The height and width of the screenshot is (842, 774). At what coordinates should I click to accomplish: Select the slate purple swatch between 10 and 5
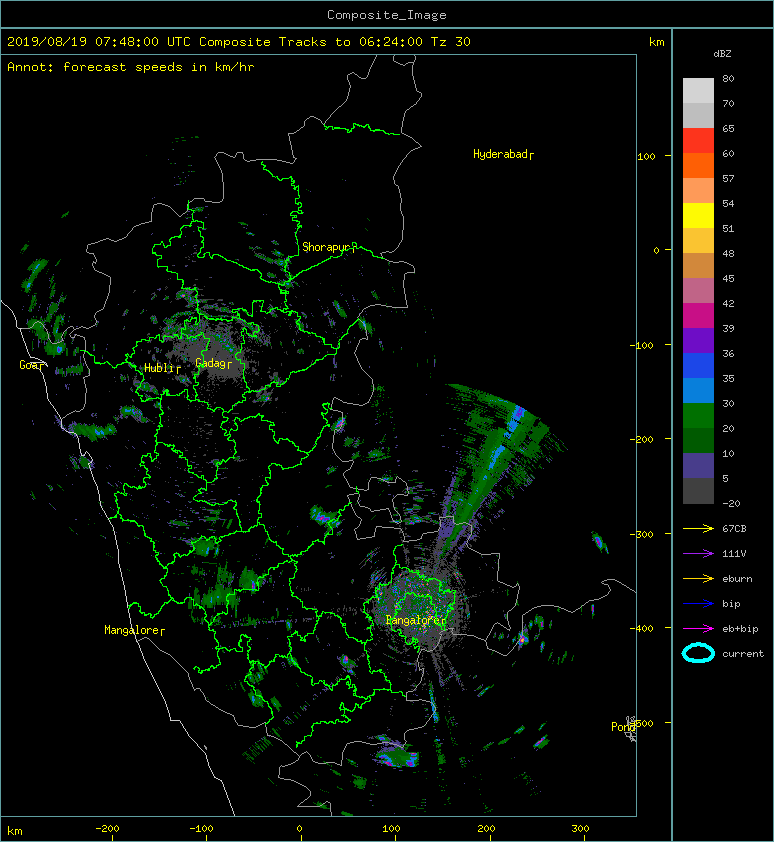pos(698,465)
